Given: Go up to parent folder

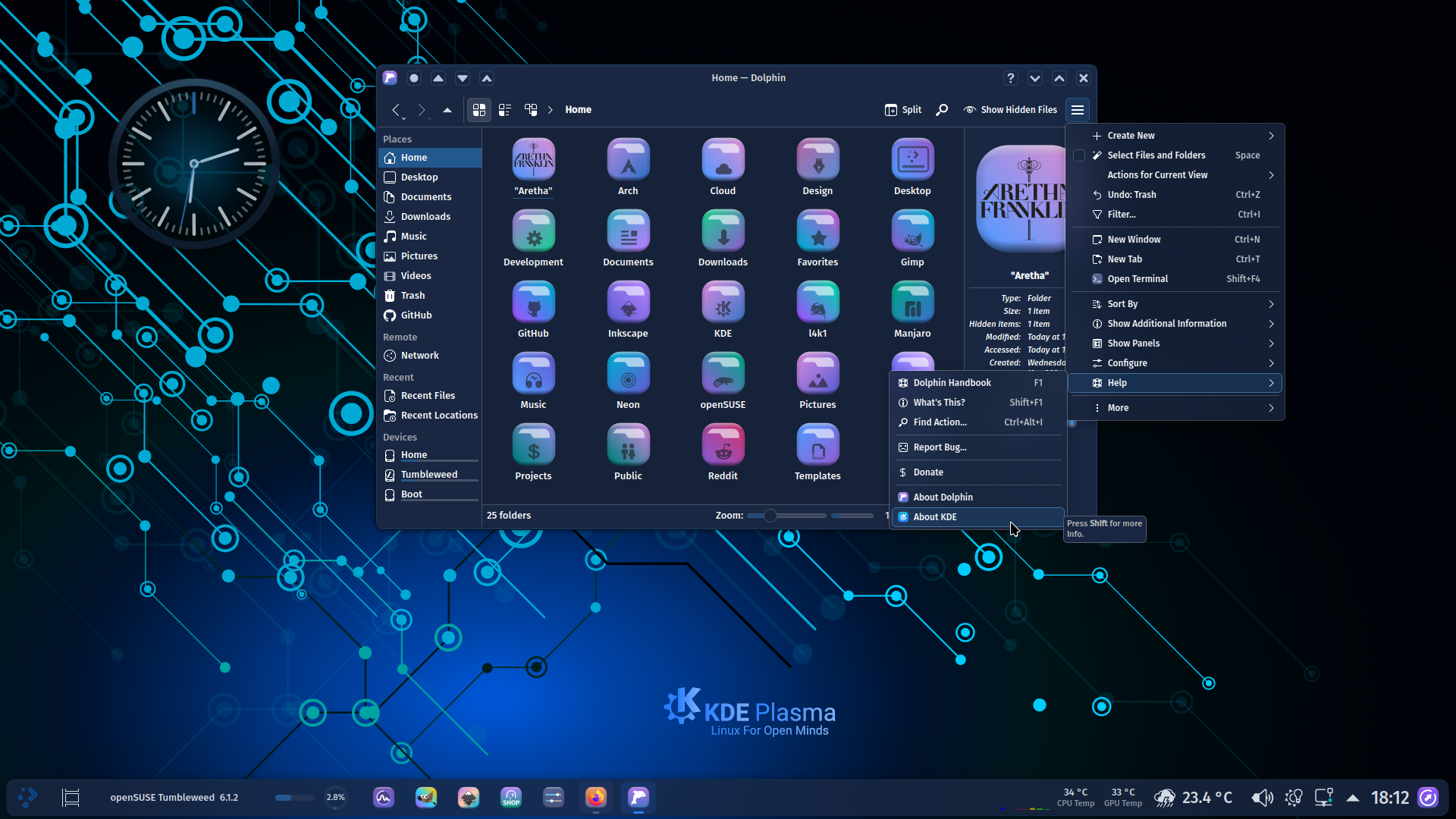Looking at the screenshot, I should (447, 110).
